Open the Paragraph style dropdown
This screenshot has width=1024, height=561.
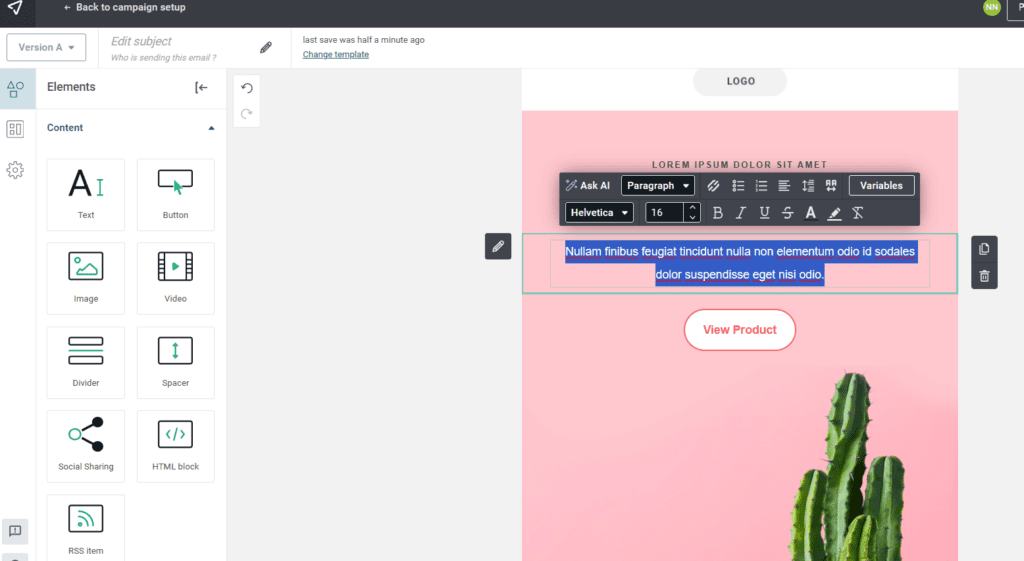(657, 186)
